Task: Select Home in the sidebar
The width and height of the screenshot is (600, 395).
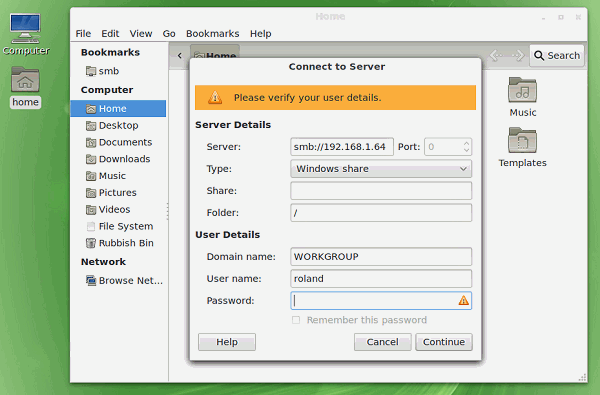Action: coord(118,109)
